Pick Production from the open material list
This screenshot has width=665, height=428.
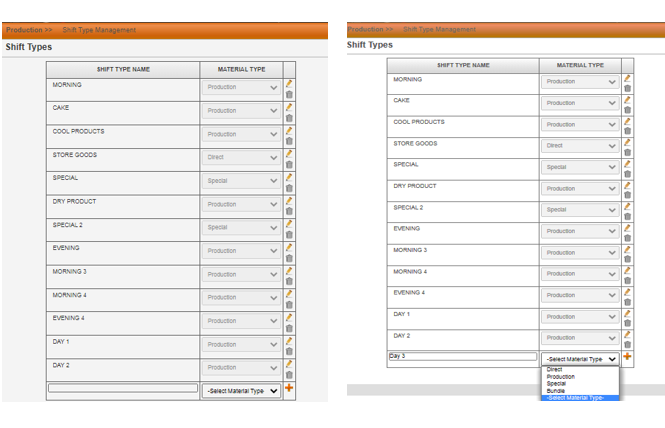tap(561, 377)
